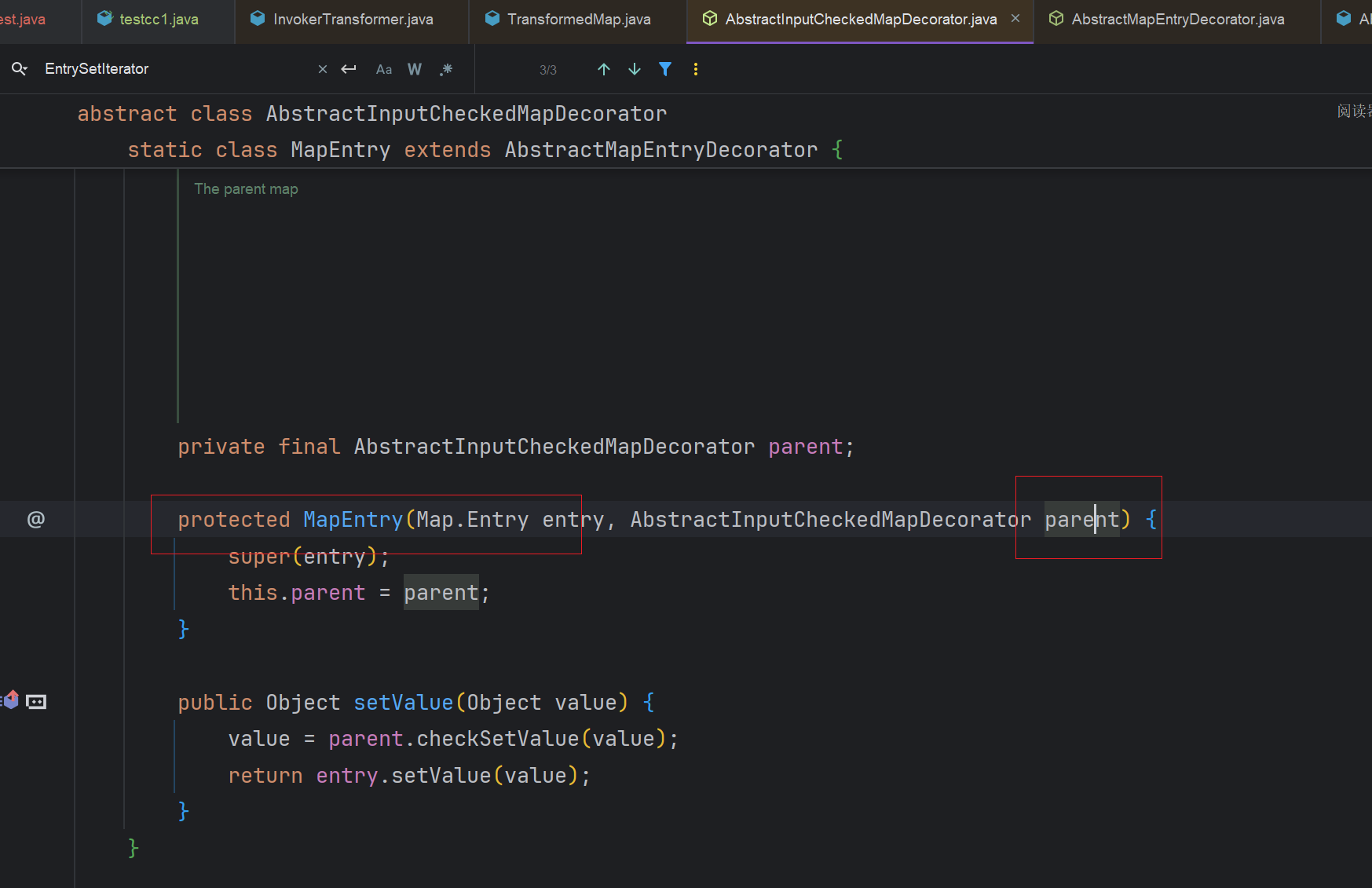Toggle Regex search option
Image resolution: width=1372 pixels, height=888 pixels.
446,69
